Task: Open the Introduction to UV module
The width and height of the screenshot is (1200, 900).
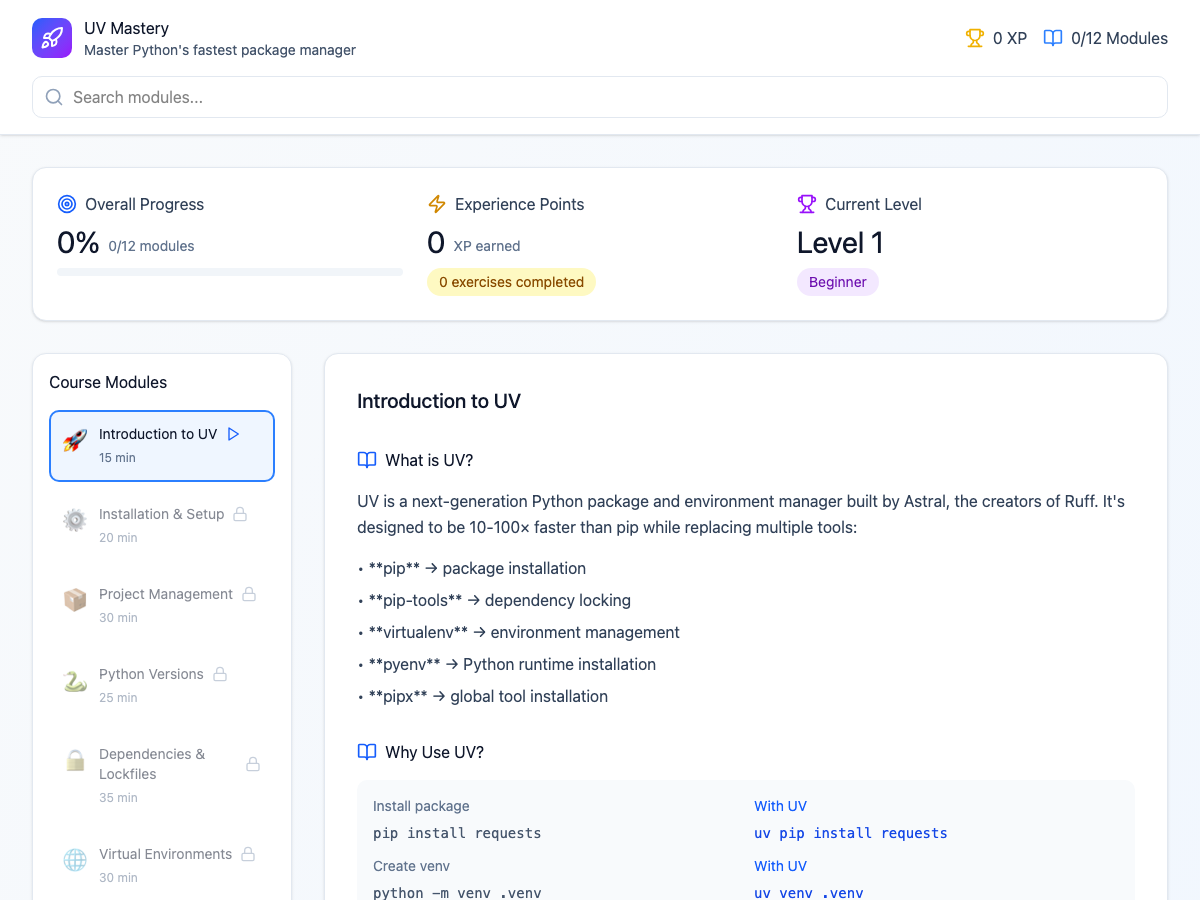Action: pyautogui.click(x=162, y=446)
